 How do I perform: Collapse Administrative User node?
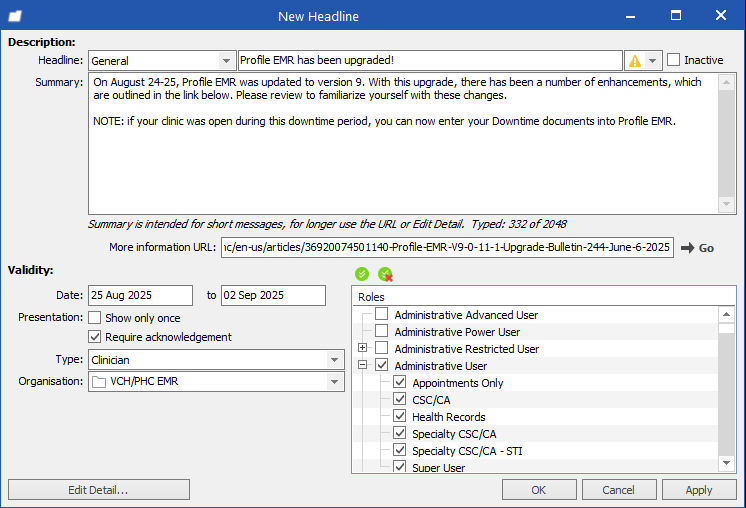point(363,365)
